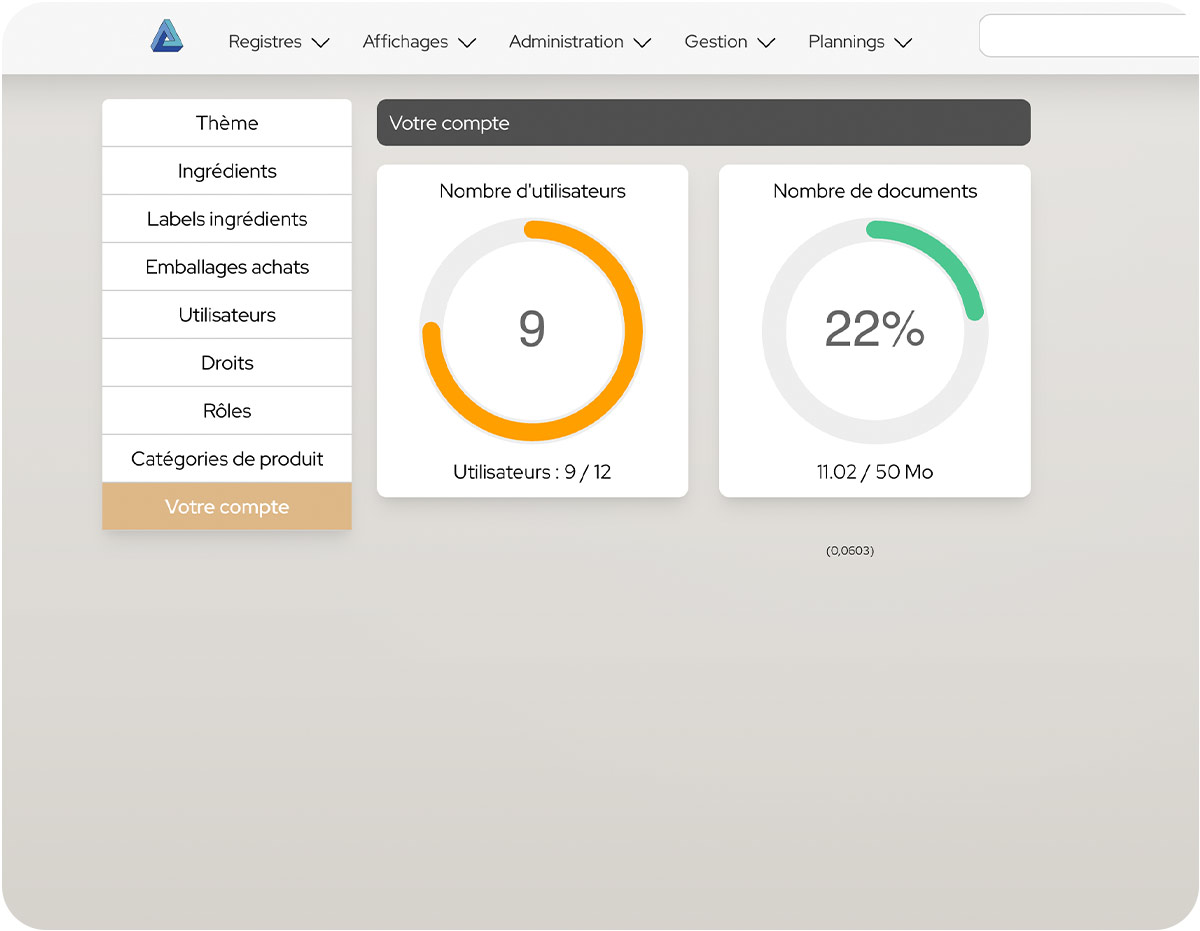
Task: Expand the Registres dropdown menu
Action: coord(278,42)
